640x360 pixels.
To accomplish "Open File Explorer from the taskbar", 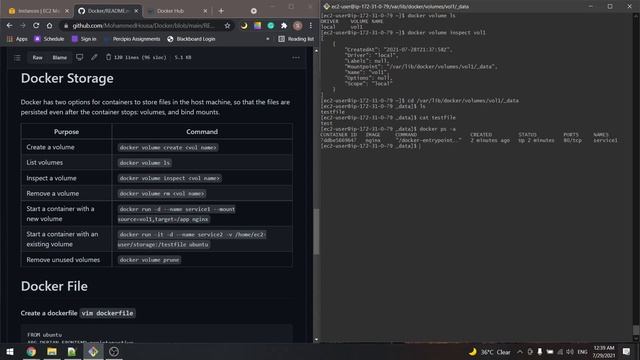I will coord(52,351).
